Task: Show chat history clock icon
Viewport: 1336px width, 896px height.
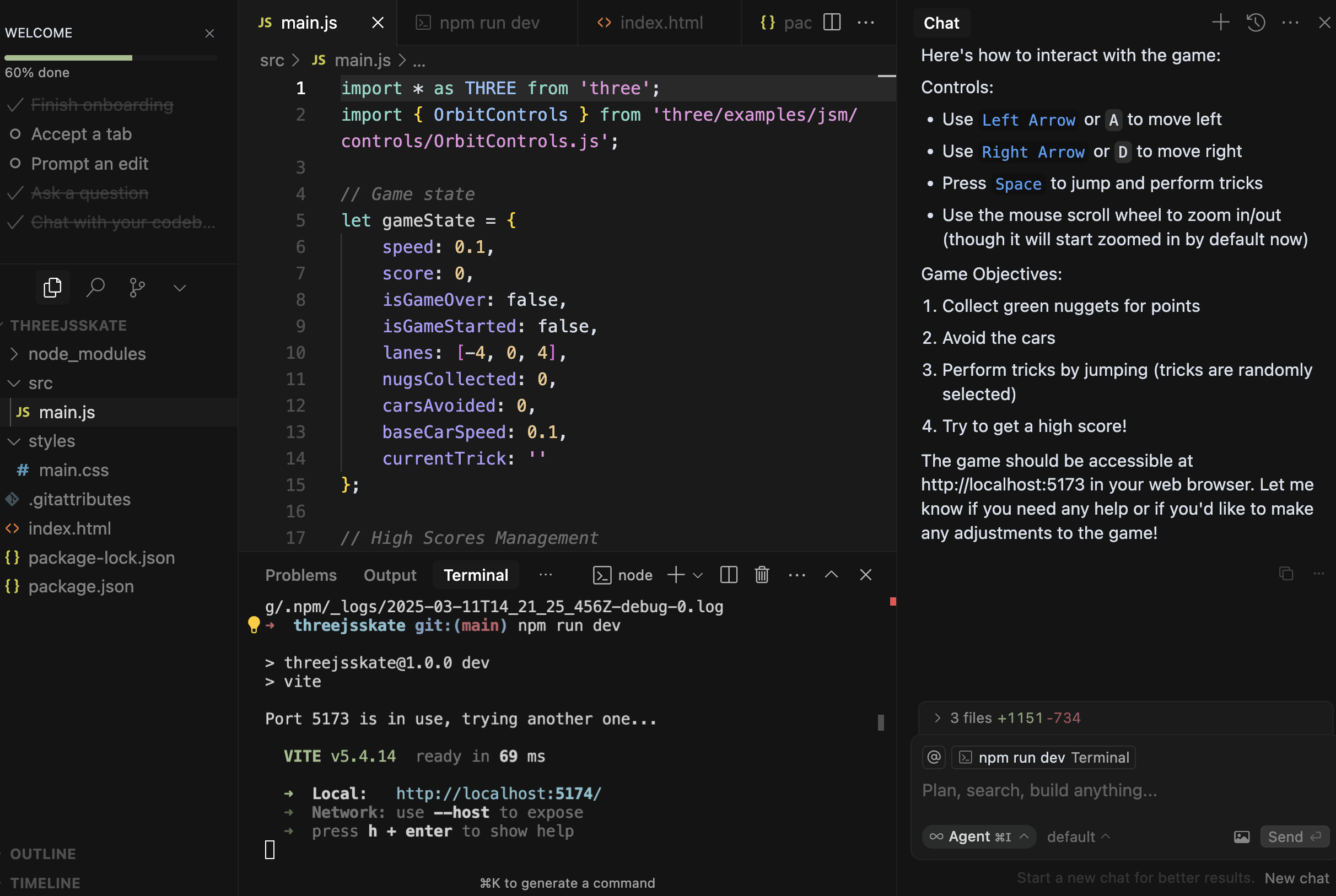Action: (1256, 23)
